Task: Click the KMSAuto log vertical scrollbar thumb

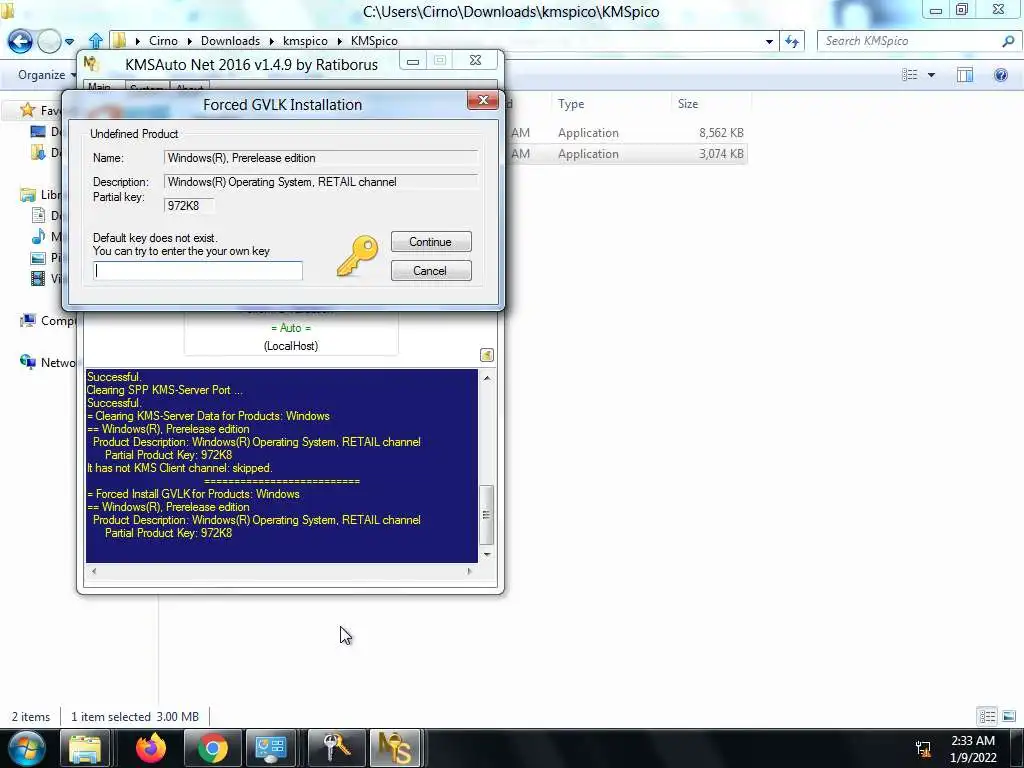Action: [487, 515]
